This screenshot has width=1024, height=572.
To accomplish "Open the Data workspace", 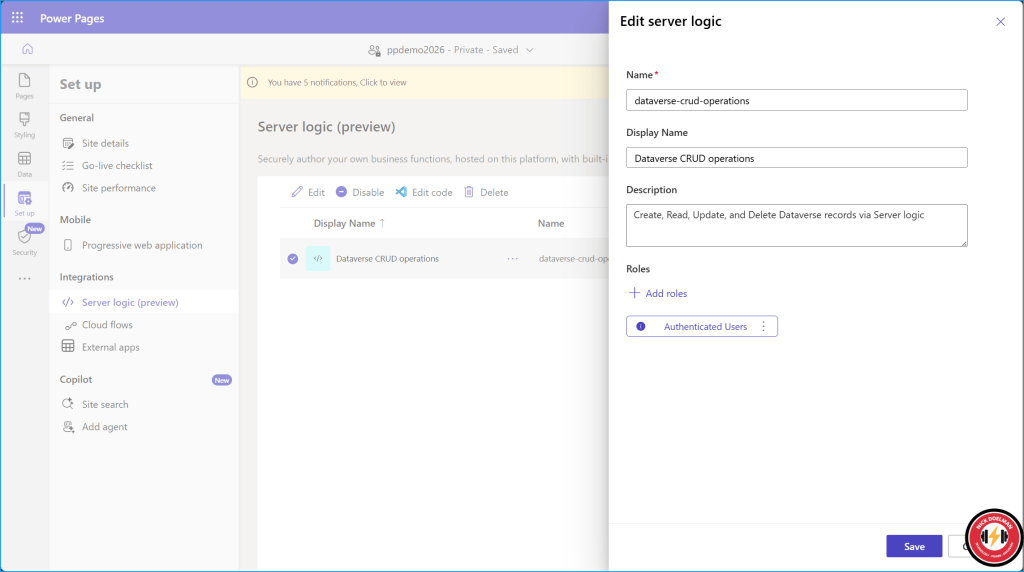I will click(24, 164).
